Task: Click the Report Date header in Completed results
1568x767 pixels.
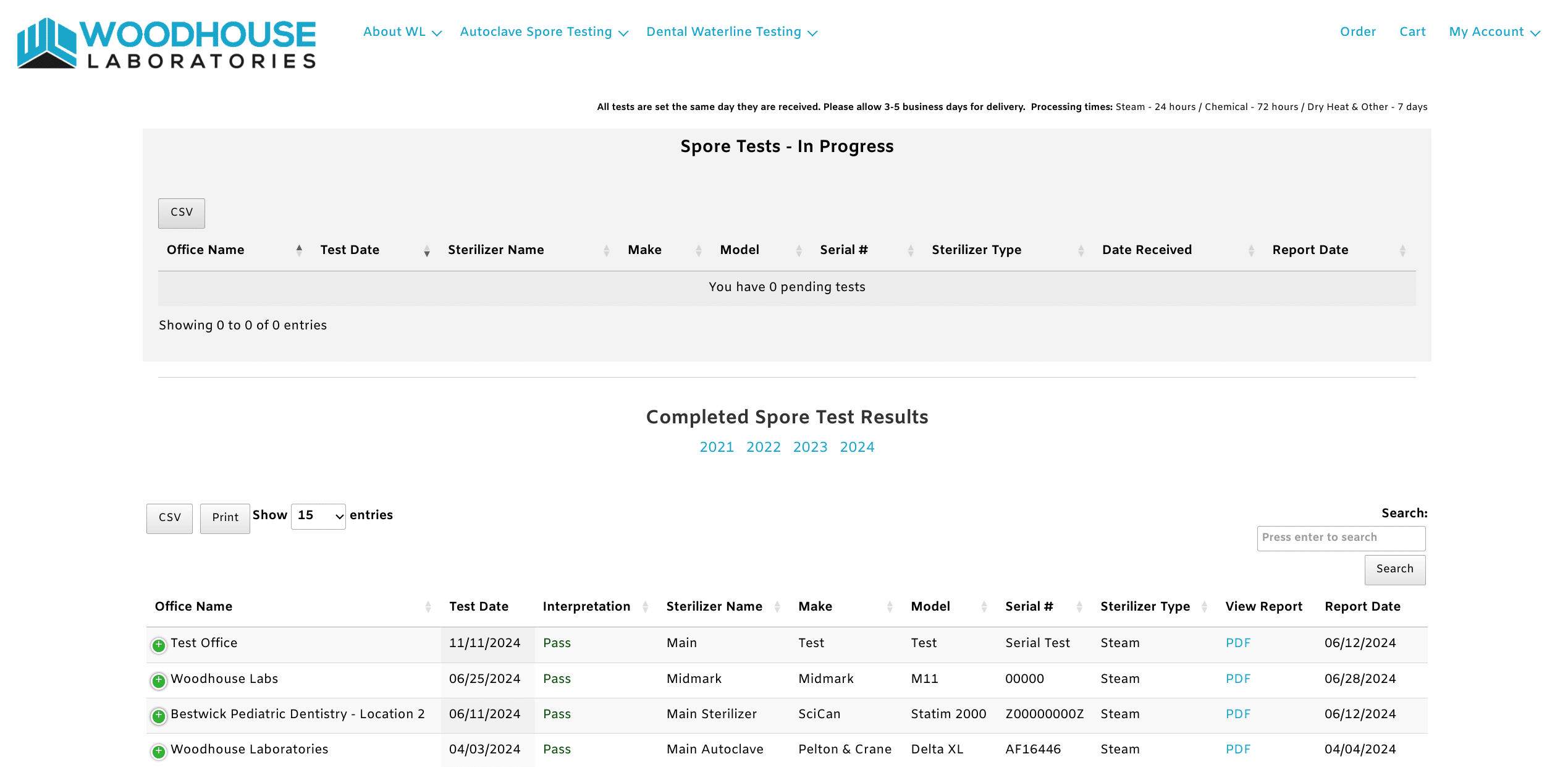Action: click(1362, 606)
